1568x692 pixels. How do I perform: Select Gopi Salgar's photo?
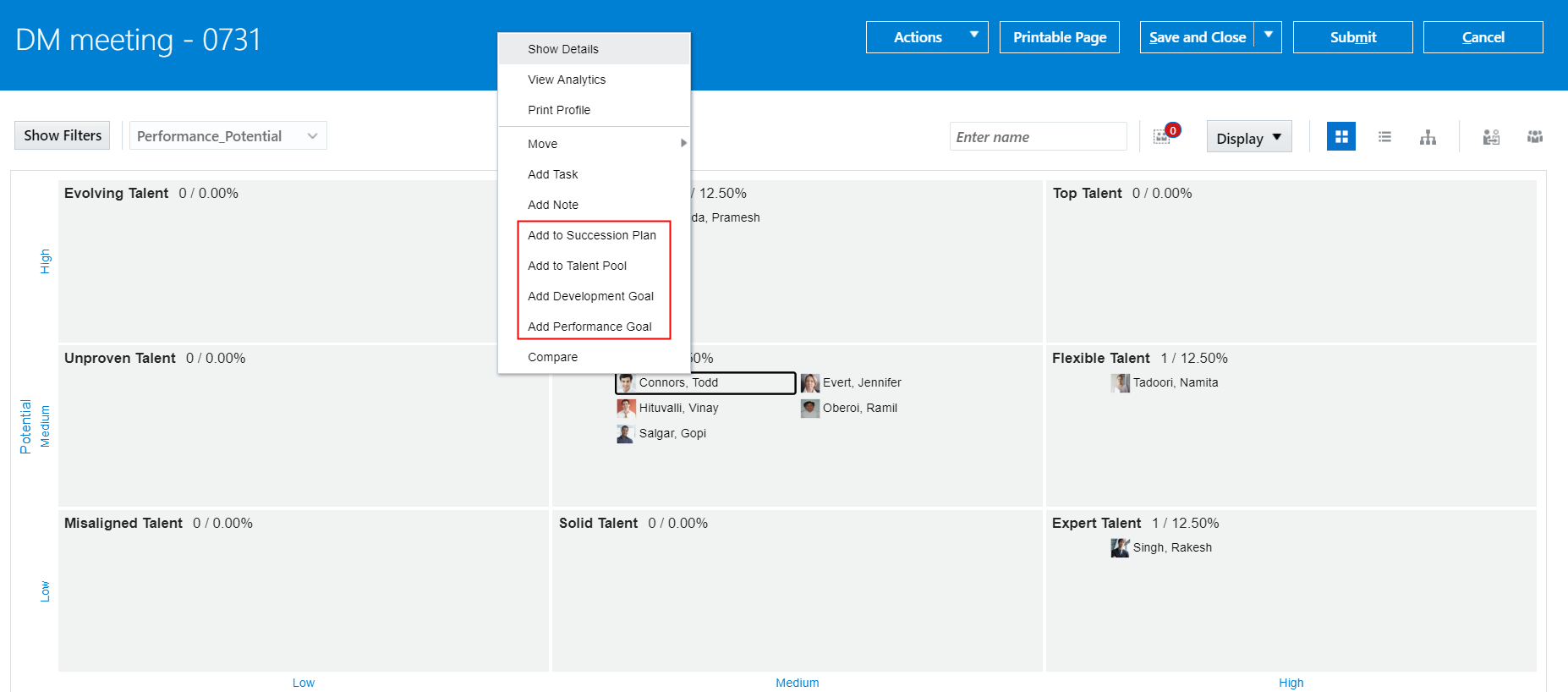click(x=626, y=433)
